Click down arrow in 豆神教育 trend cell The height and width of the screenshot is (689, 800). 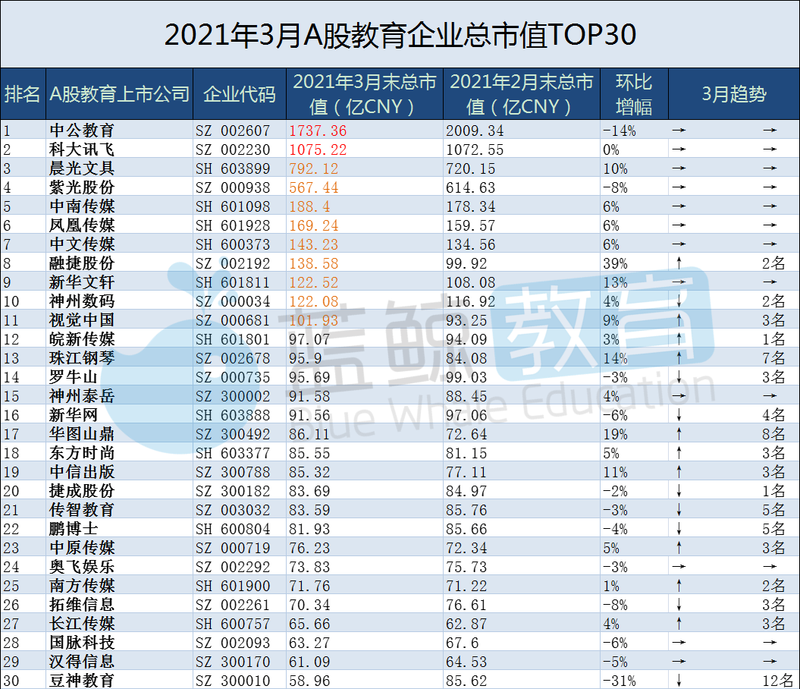(679, 680)
